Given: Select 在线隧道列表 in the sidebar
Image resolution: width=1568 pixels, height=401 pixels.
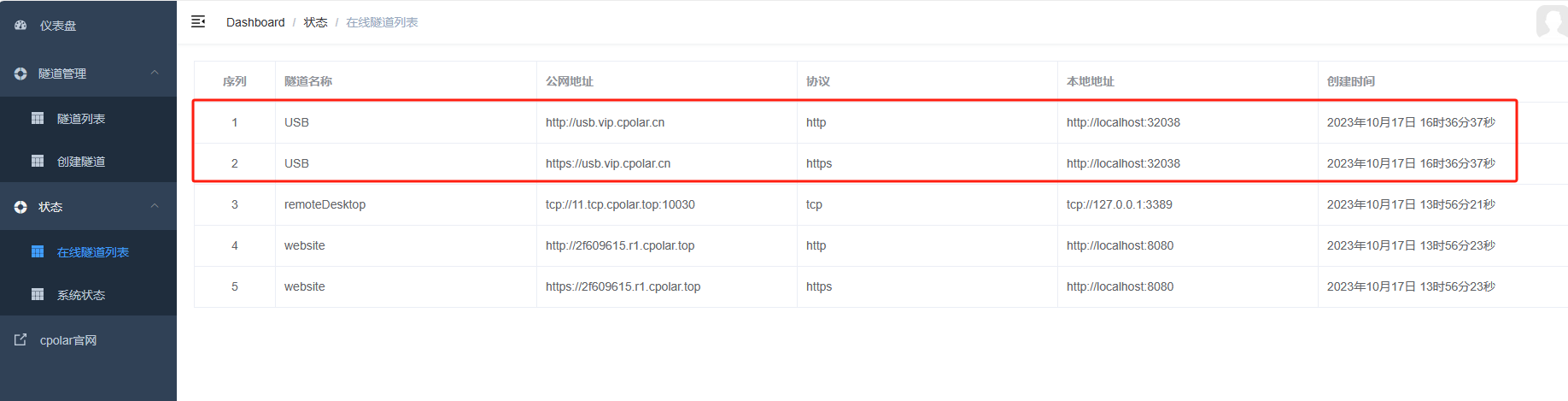Looking at the screenshot, I should click(x=92, y=252).
